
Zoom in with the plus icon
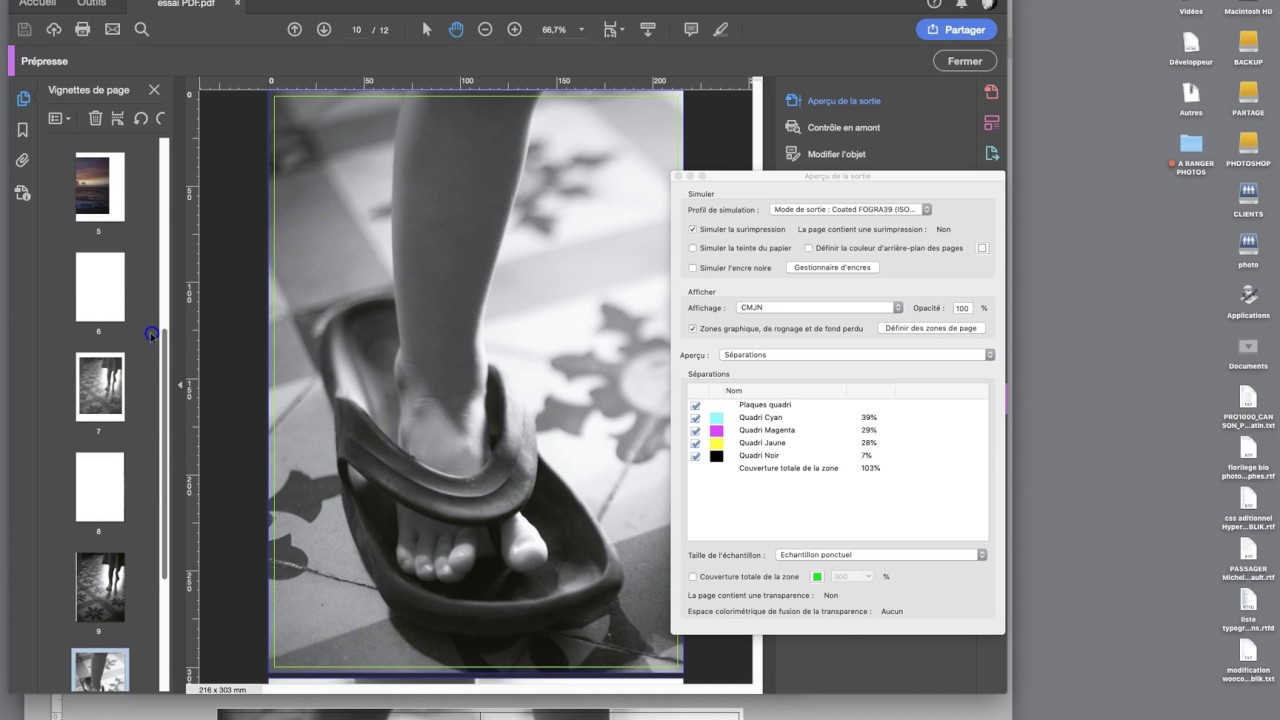pyautogui.click(x=514, y=30)
